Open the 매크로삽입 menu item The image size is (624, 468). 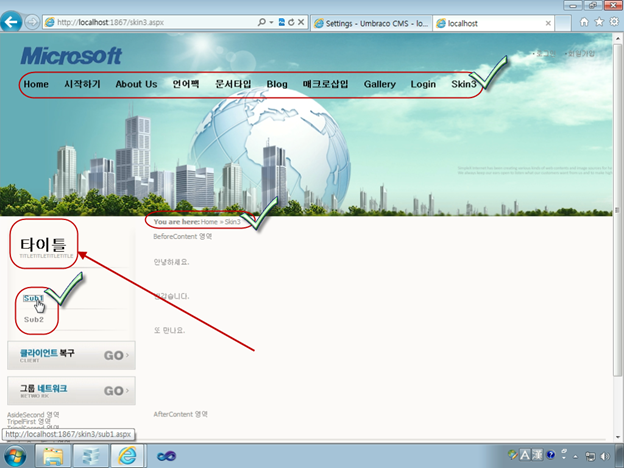pyautogui.click(x=326, y=84)
